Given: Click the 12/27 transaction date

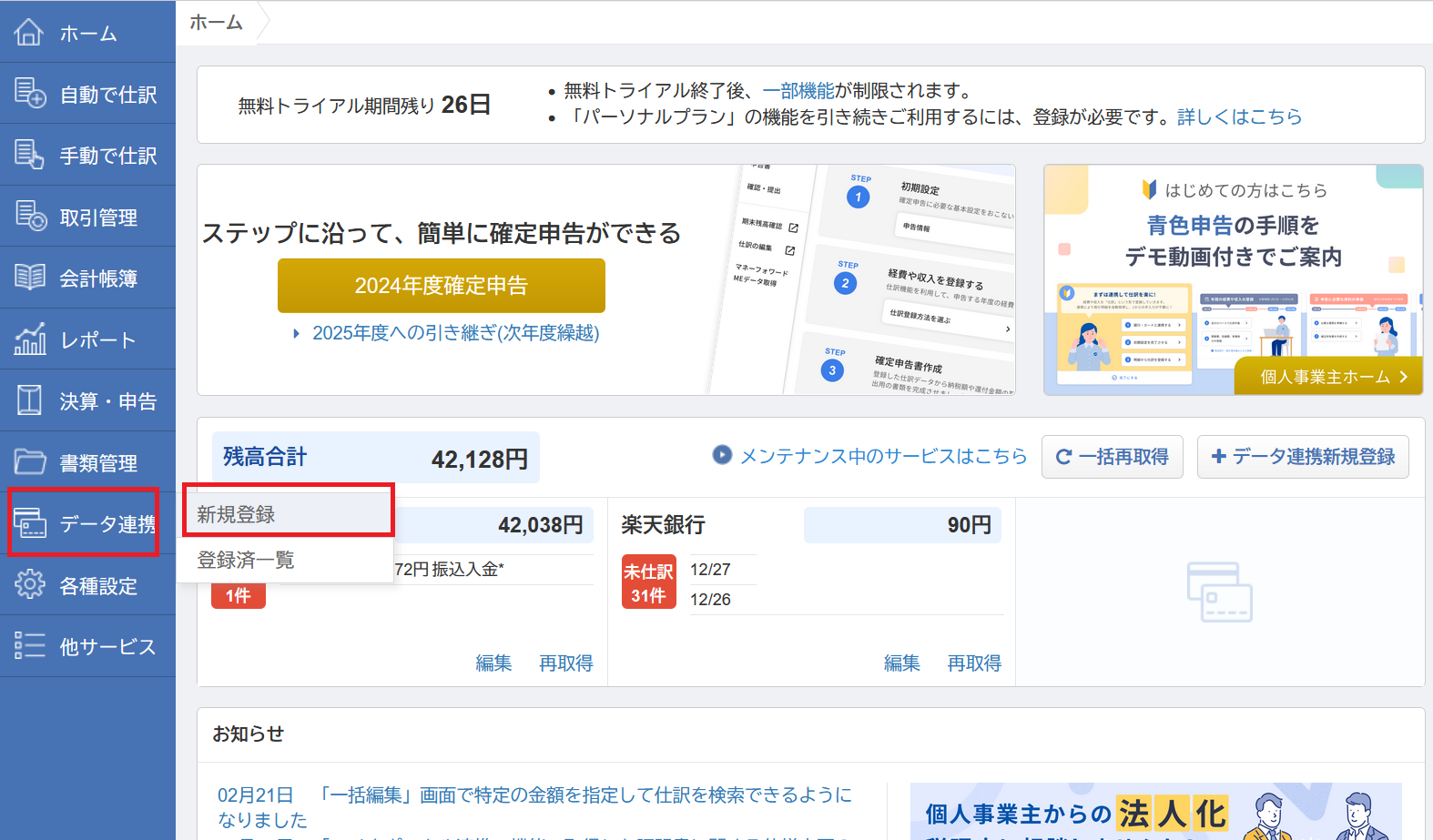Looking at the screenshot, I should 710,570.
